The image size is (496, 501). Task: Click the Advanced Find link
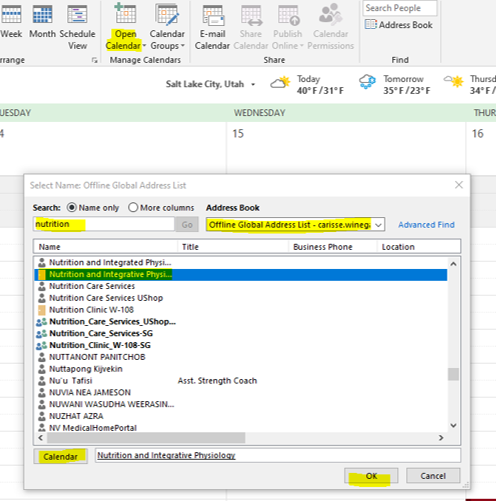[x=426, y=225]
